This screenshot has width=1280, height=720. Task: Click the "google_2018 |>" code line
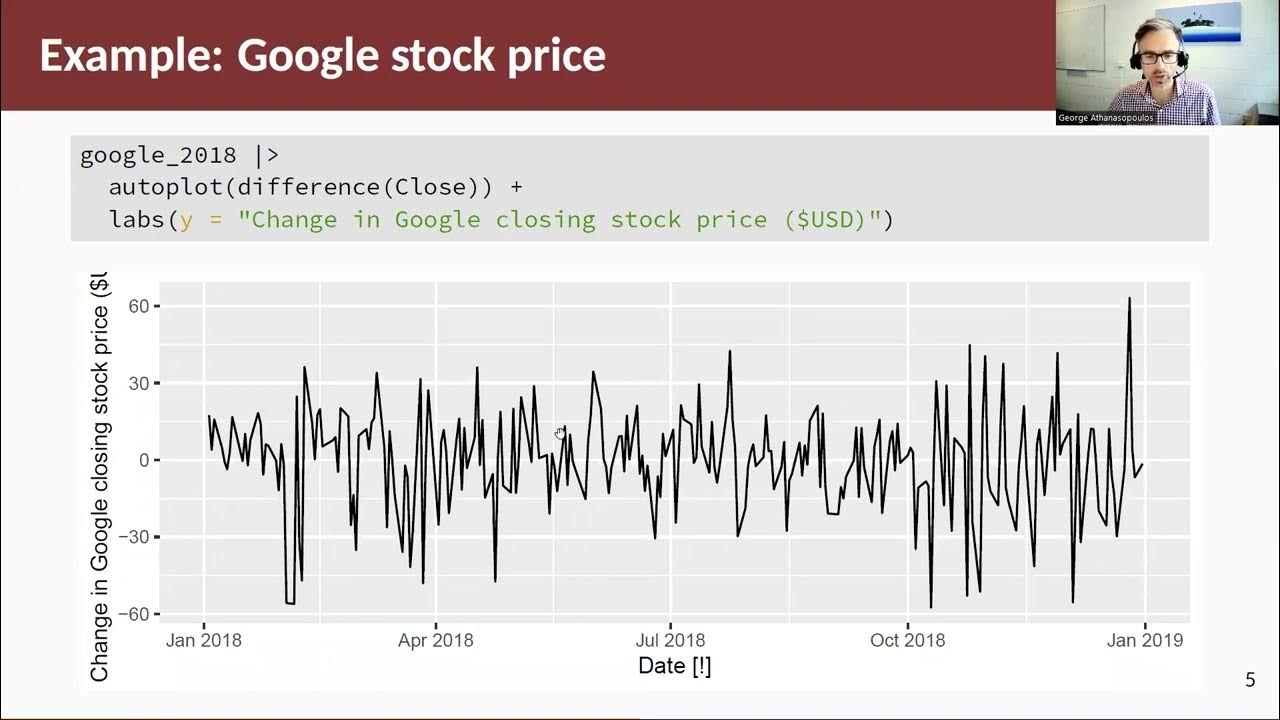tap(179, 156)
